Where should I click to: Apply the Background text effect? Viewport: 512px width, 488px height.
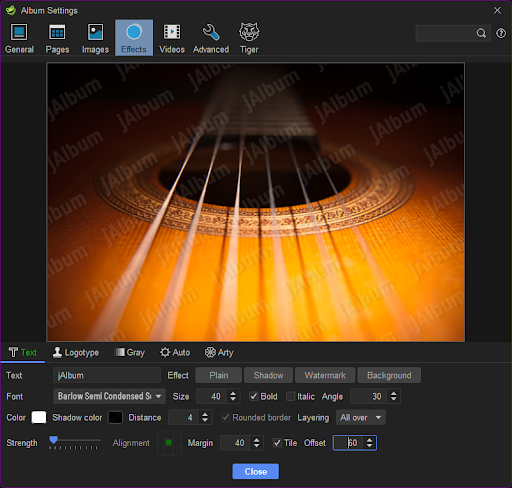(389, 375)
